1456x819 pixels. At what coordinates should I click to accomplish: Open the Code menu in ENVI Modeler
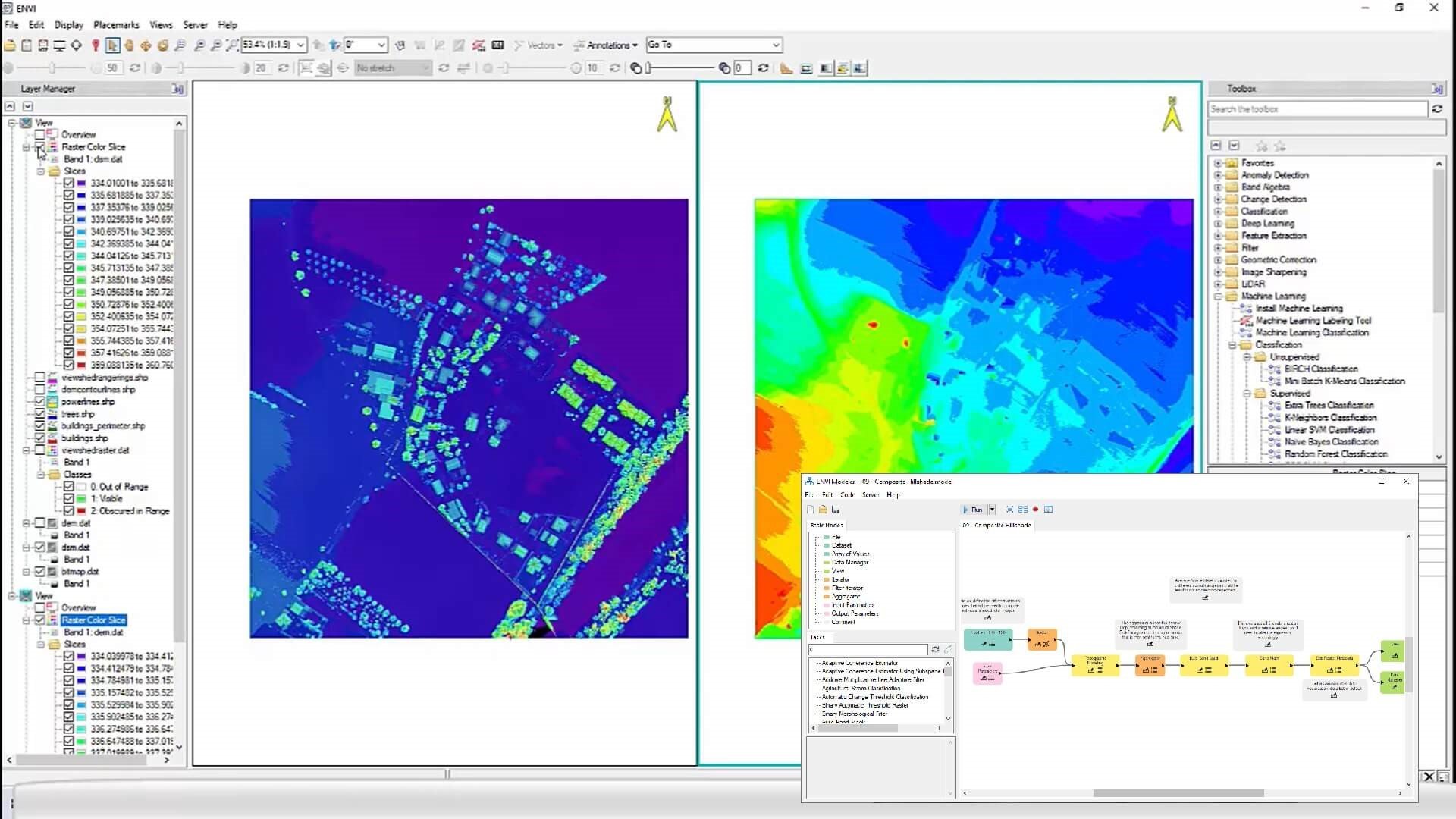[x=847, y=495]
